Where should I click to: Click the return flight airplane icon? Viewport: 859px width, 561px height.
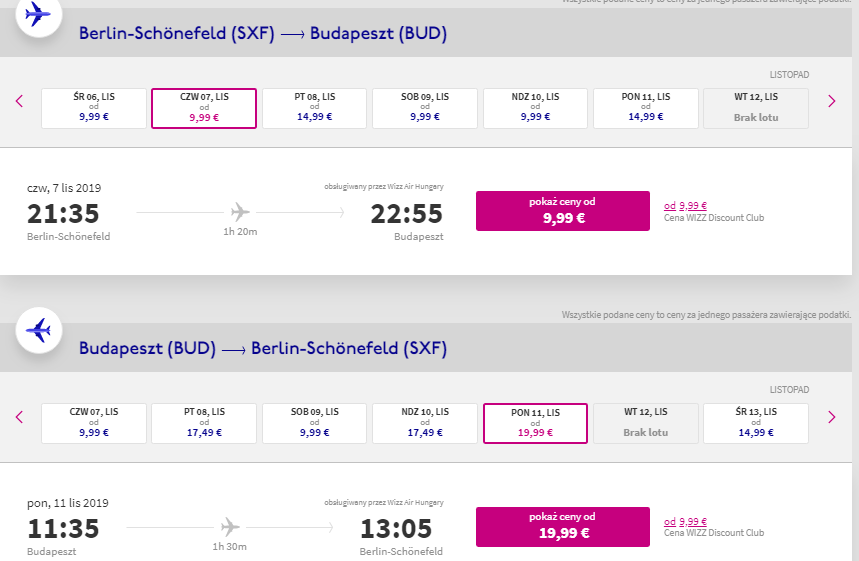(38, 330)
